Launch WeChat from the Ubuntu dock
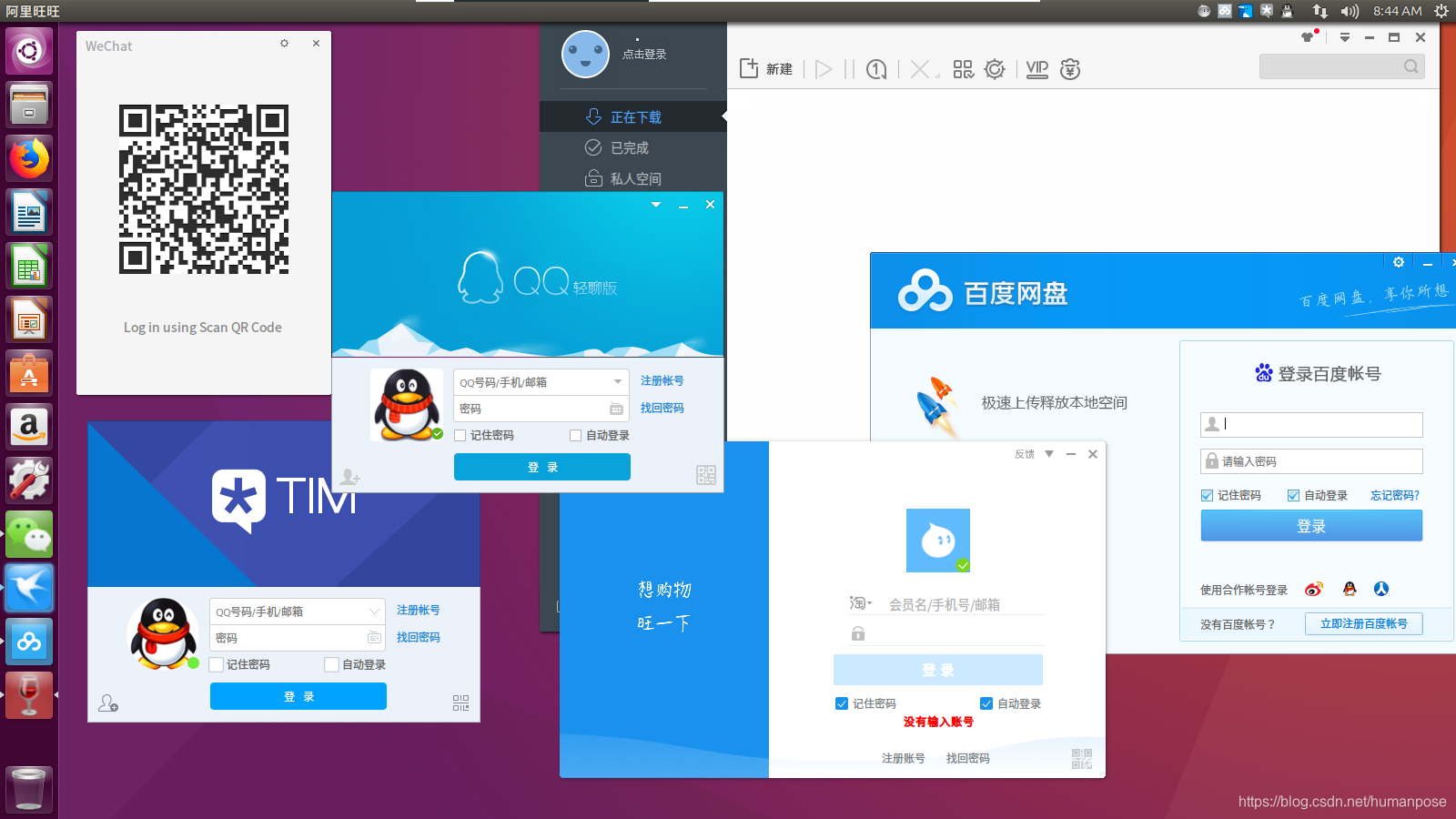Viewport: 1456px width, 819px height. pyautogui.click(x=29, y=534)
